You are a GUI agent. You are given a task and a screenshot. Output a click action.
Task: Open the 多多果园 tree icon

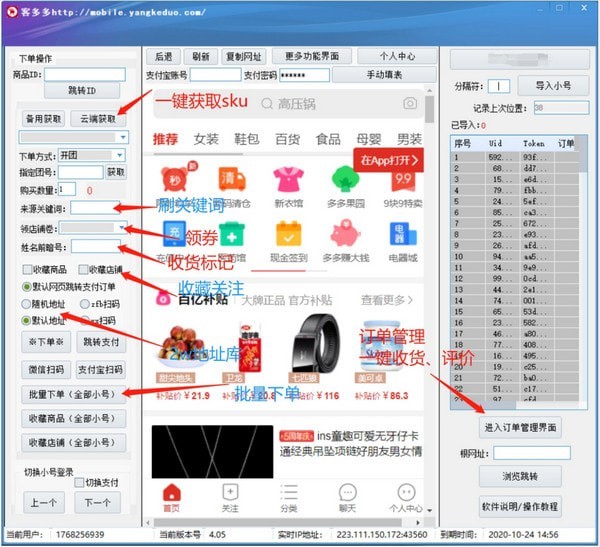[x=346, y=178]
